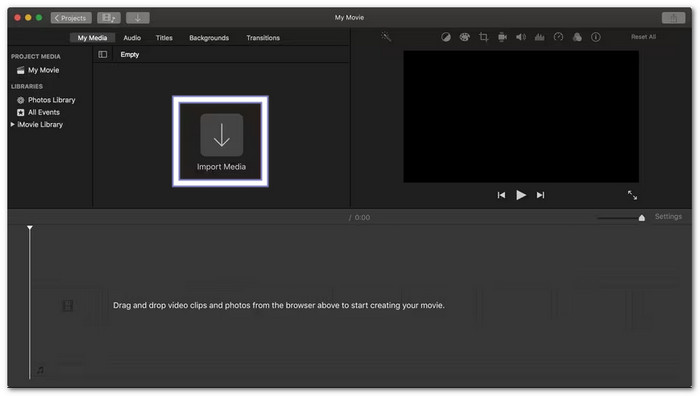Click the Import Media arrow button
This screenshot has height=396, width=700.
coord(221,135)
